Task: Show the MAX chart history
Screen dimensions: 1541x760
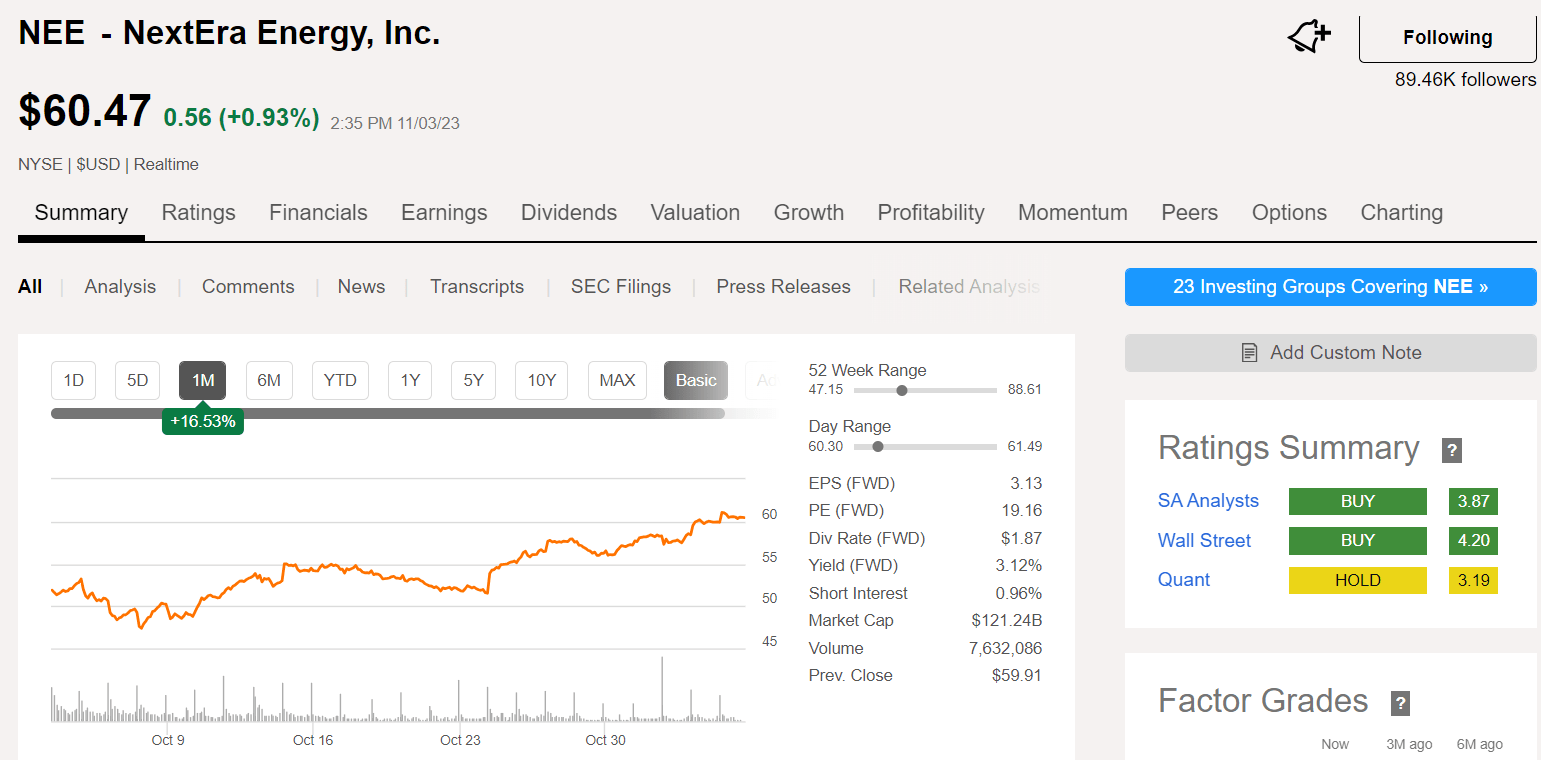Action: pos(617,380)
